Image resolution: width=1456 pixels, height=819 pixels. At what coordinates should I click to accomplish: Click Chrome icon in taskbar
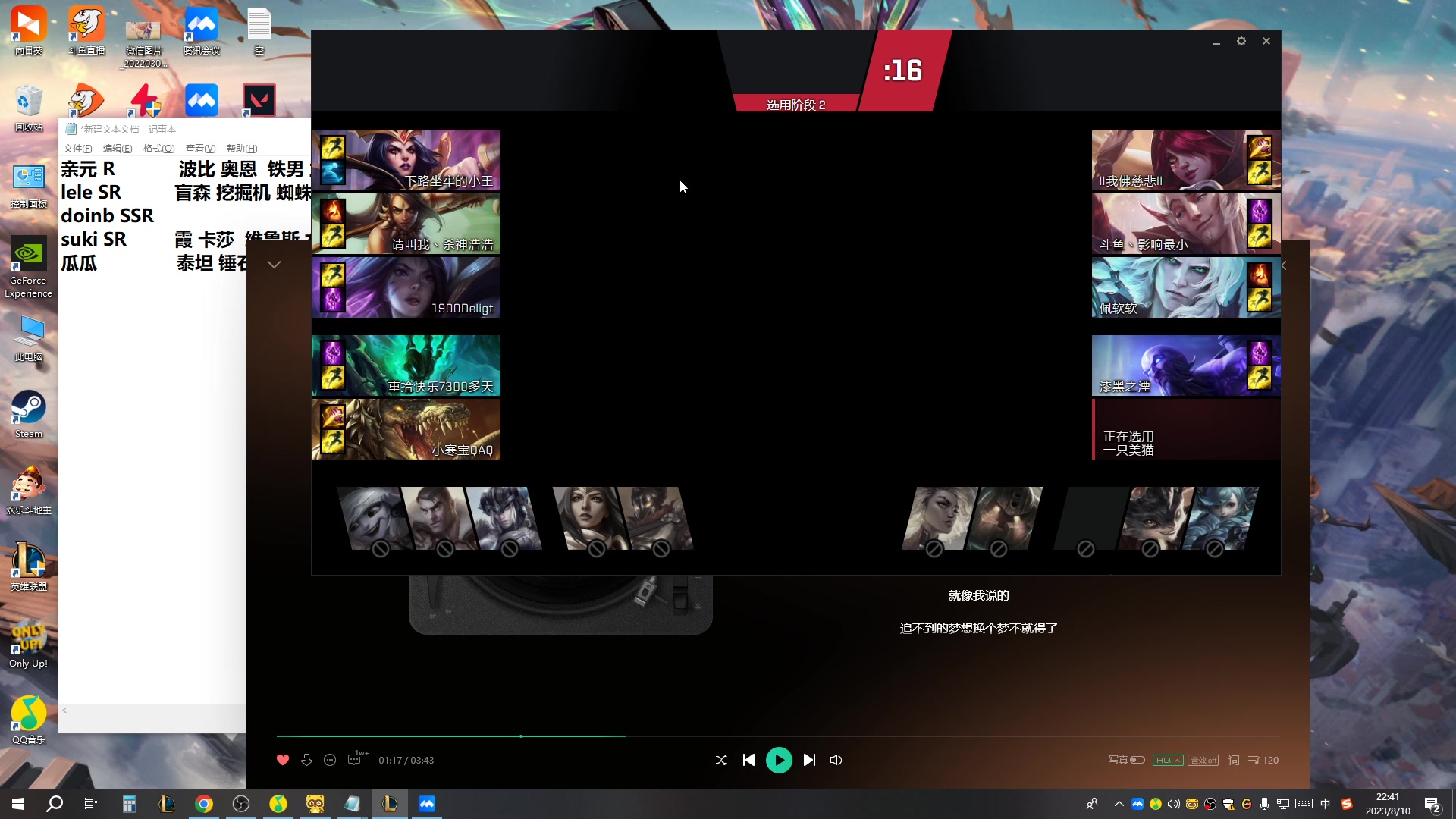click(204, 804)
